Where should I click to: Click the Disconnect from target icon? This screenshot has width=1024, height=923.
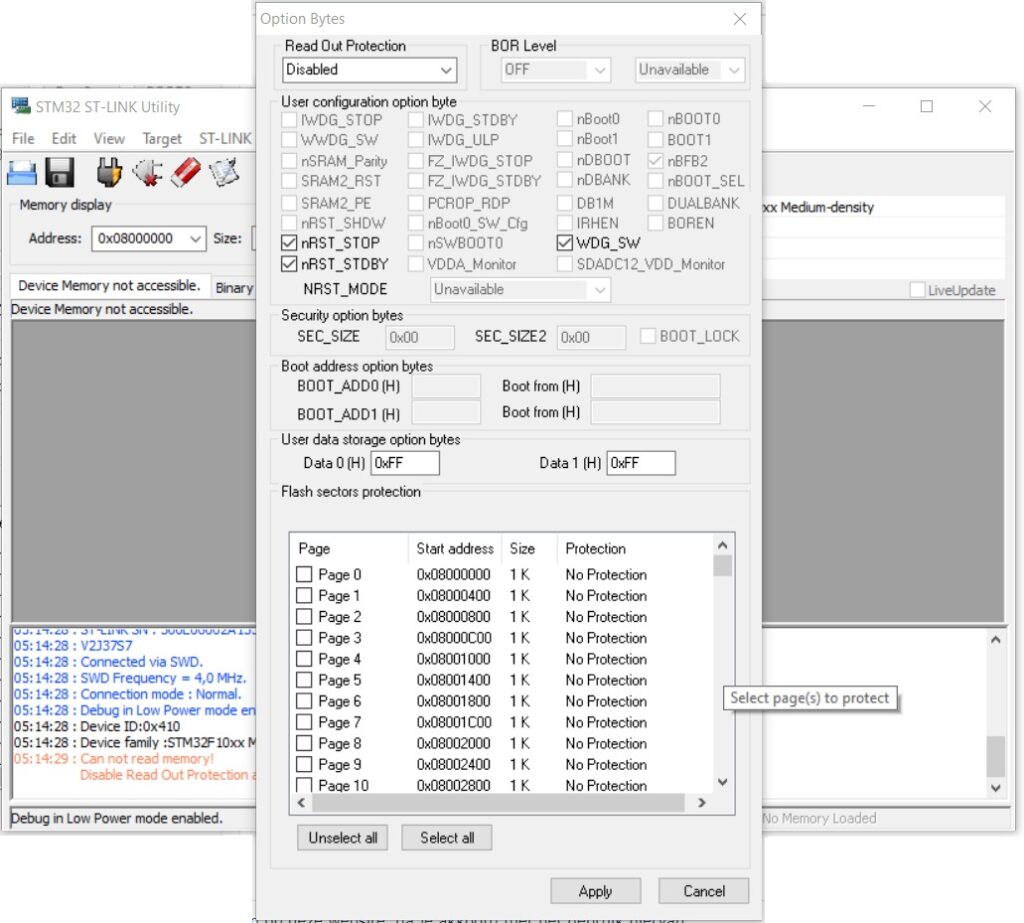(147, 173)
